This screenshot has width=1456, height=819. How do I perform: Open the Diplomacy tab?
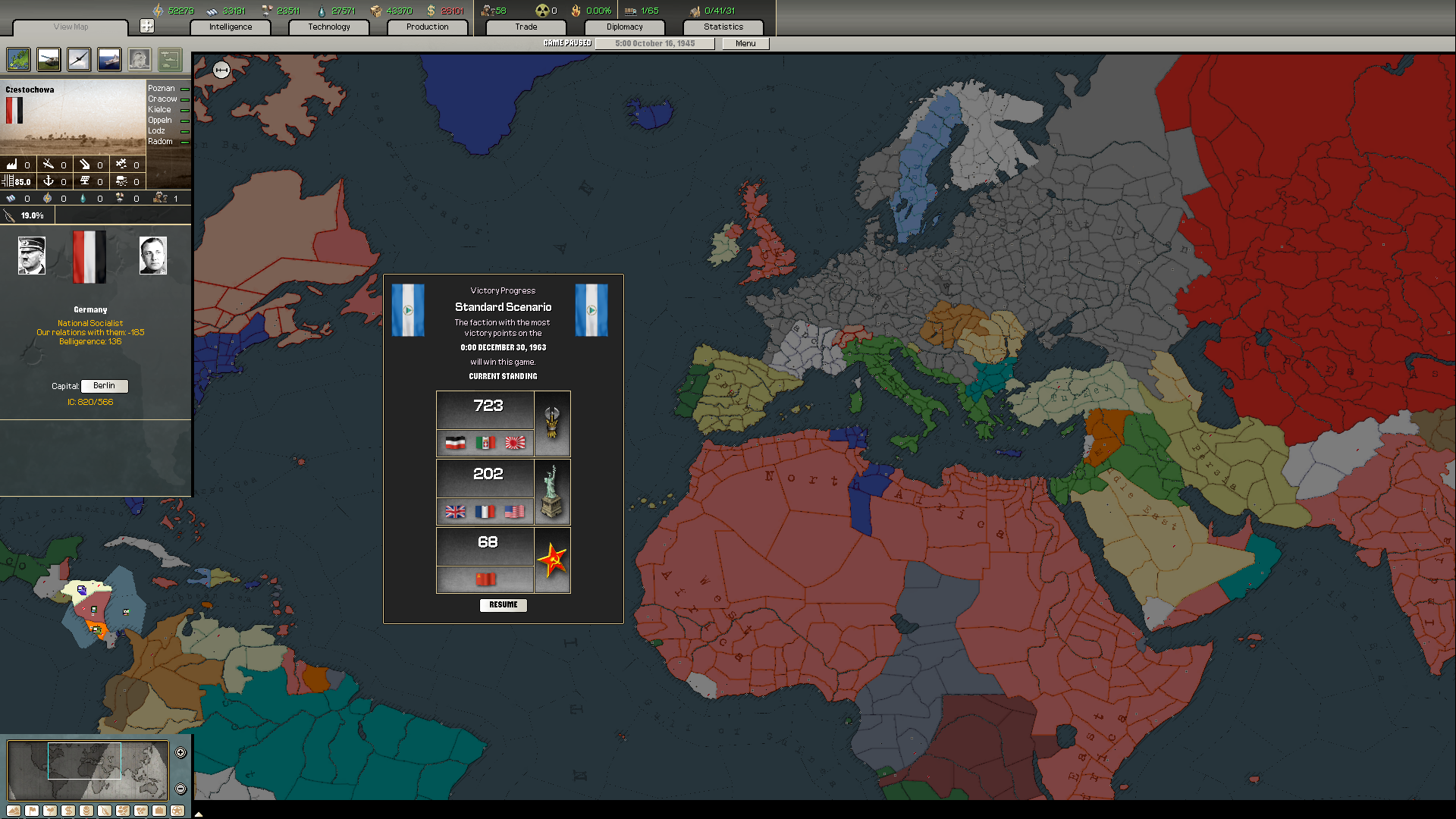click(624, 27)
